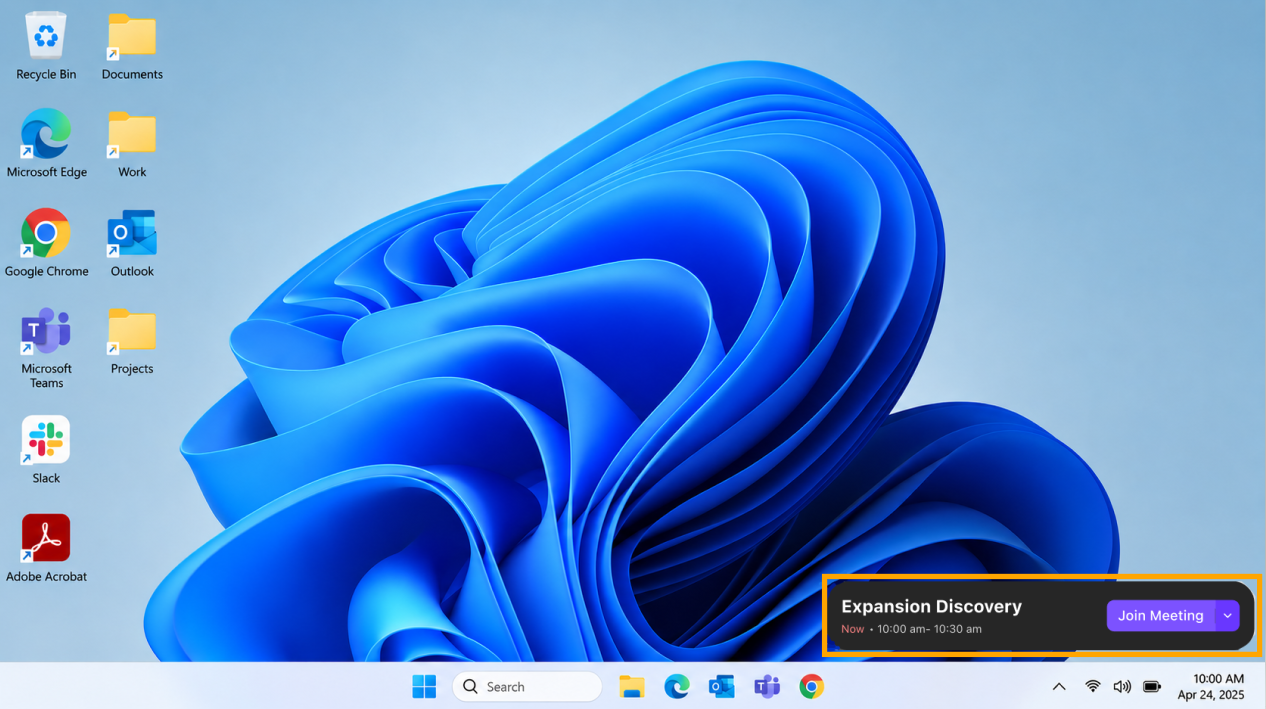
Task: Show hidden system tray icons
Action: click(x=1059, y=687)
